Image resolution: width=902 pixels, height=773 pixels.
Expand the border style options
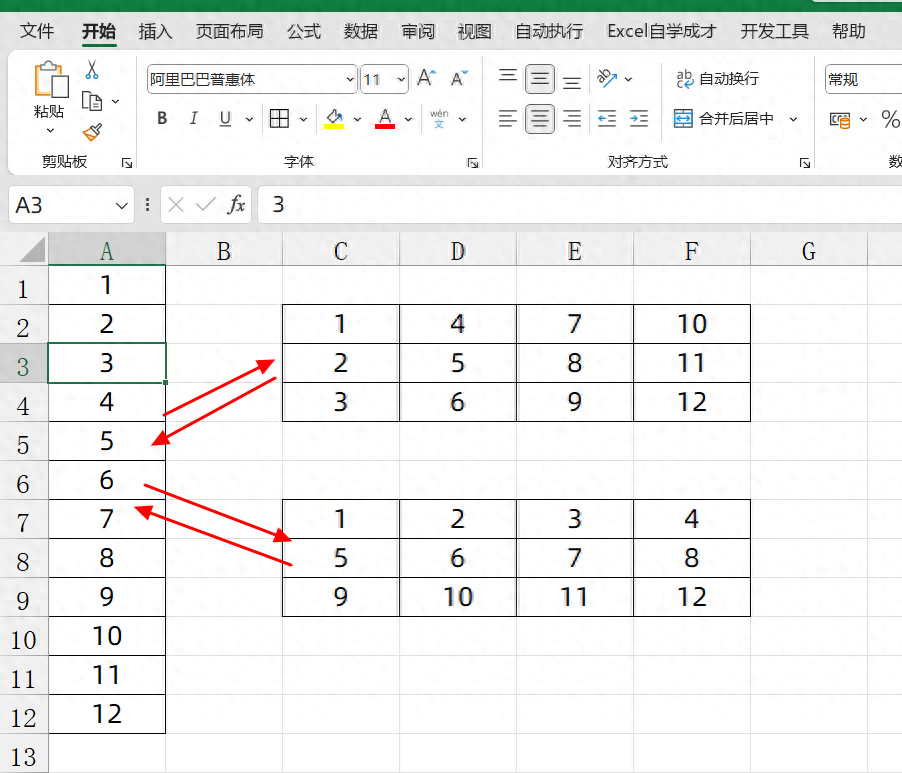302,118
